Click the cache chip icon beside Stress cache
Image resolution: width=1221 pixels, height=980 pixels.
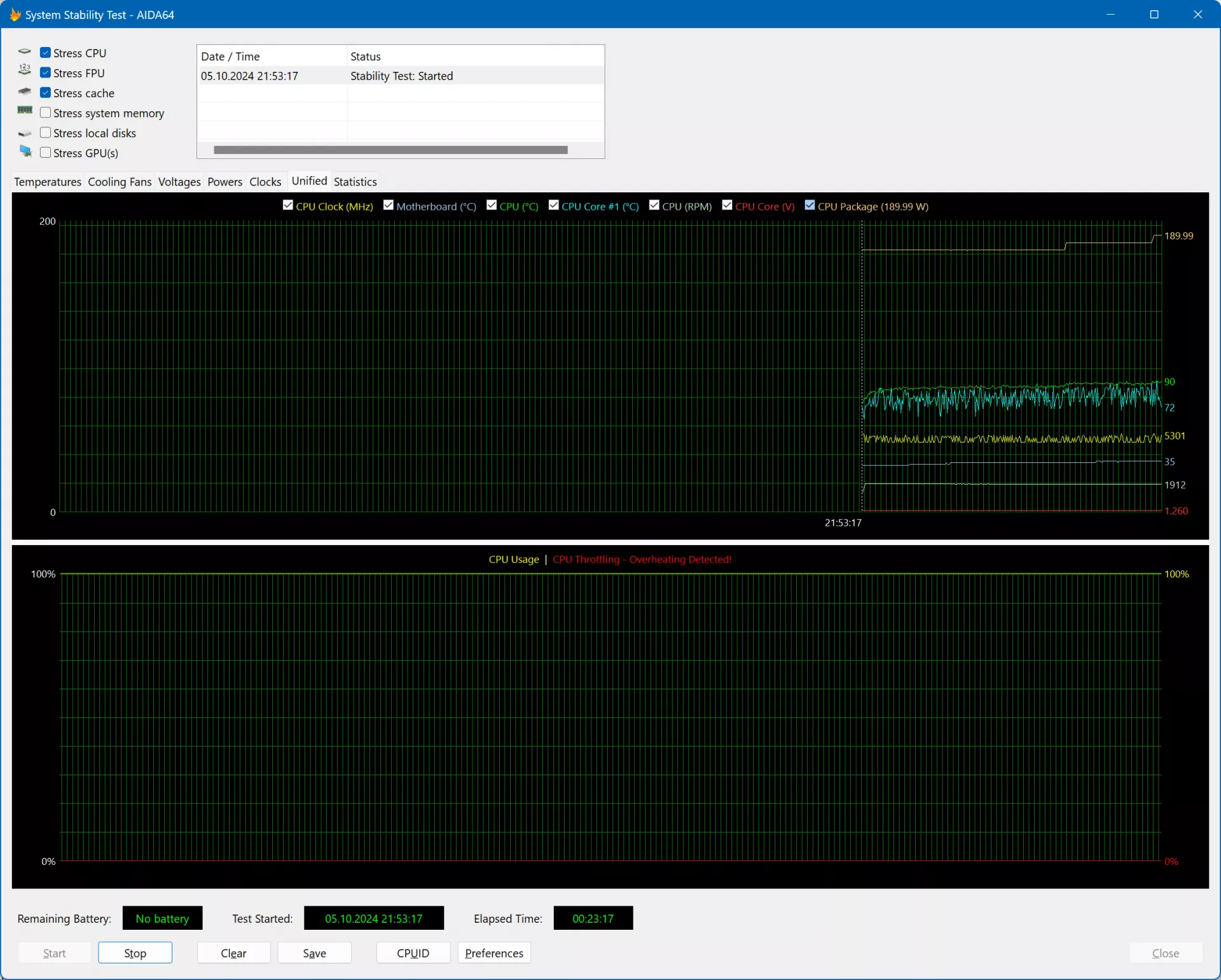[25, 92]
